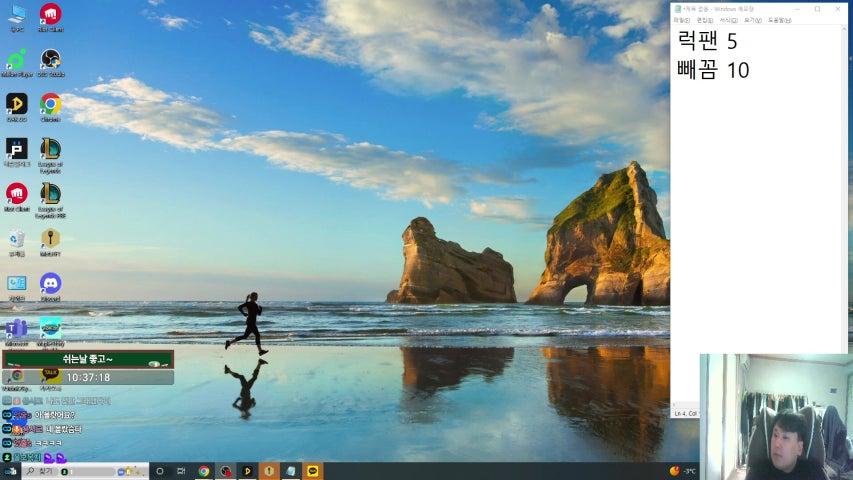Open the 파일 menu in Notepad
This screenshot has height=480, width=853.
coord(681,20)
